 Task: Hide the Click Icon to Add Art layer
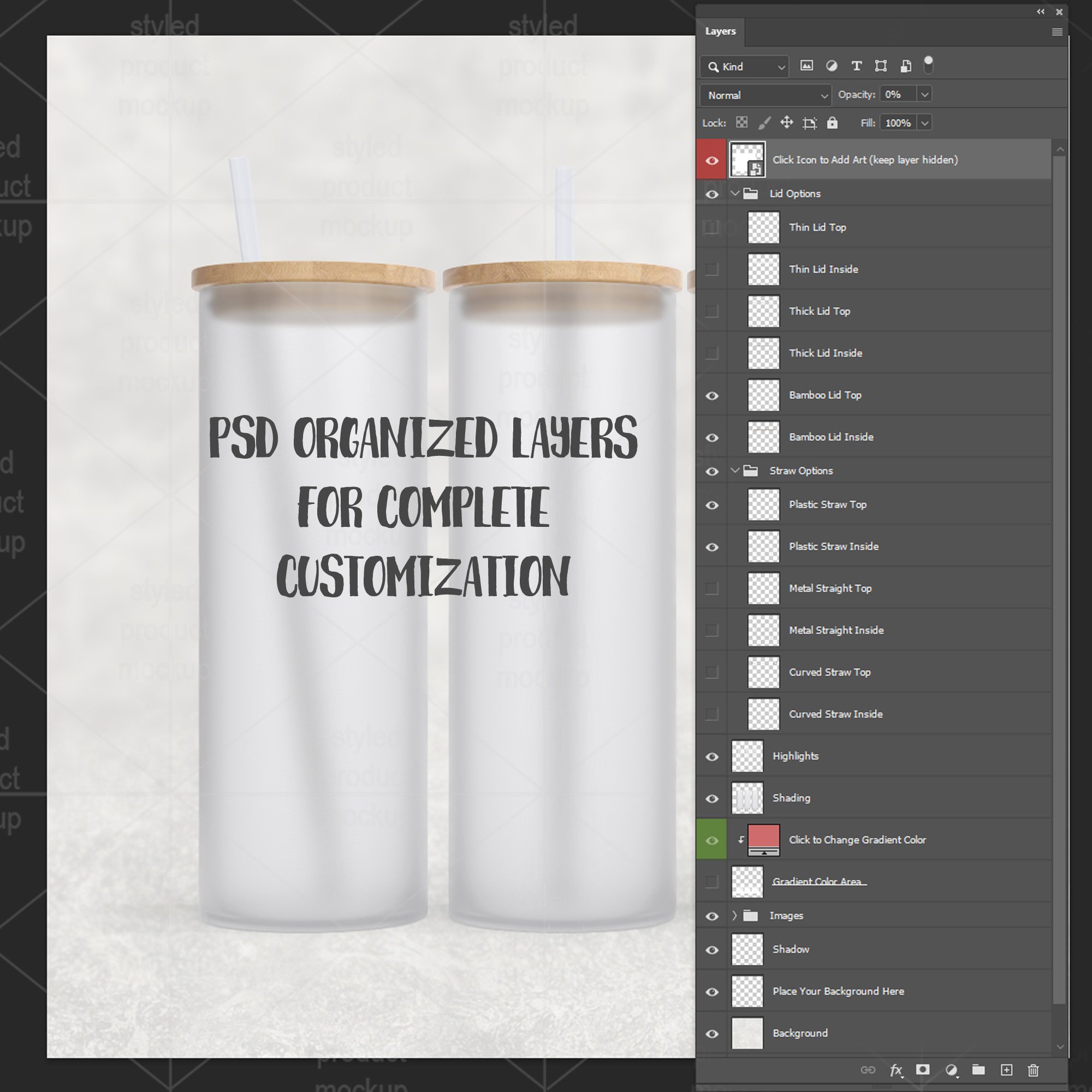point(712,161)
